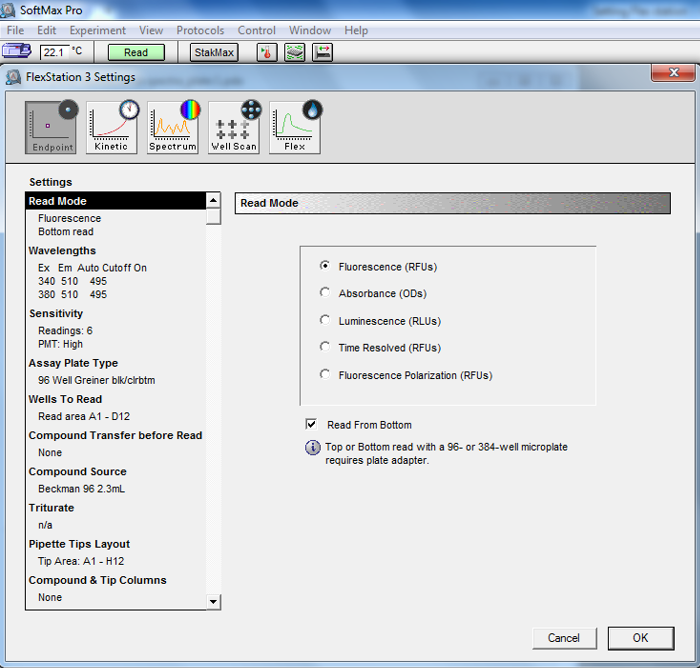The width and height of the screenshot is (700, 668).
Task: Select Assay Plate Type setting
Action: click(x=73, y=363)
